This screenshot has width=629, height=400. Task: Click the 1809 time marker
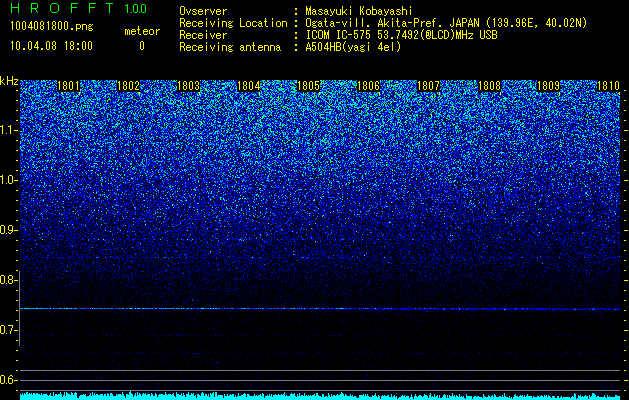coord(548,86)
